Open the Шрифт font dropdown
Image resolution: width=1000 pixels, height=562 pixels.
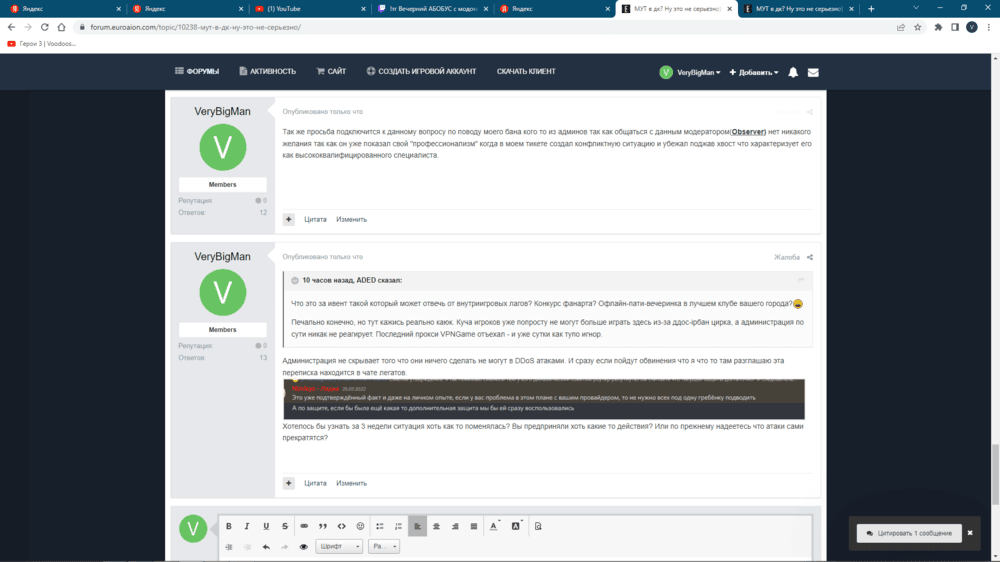(x=338, y=547)
